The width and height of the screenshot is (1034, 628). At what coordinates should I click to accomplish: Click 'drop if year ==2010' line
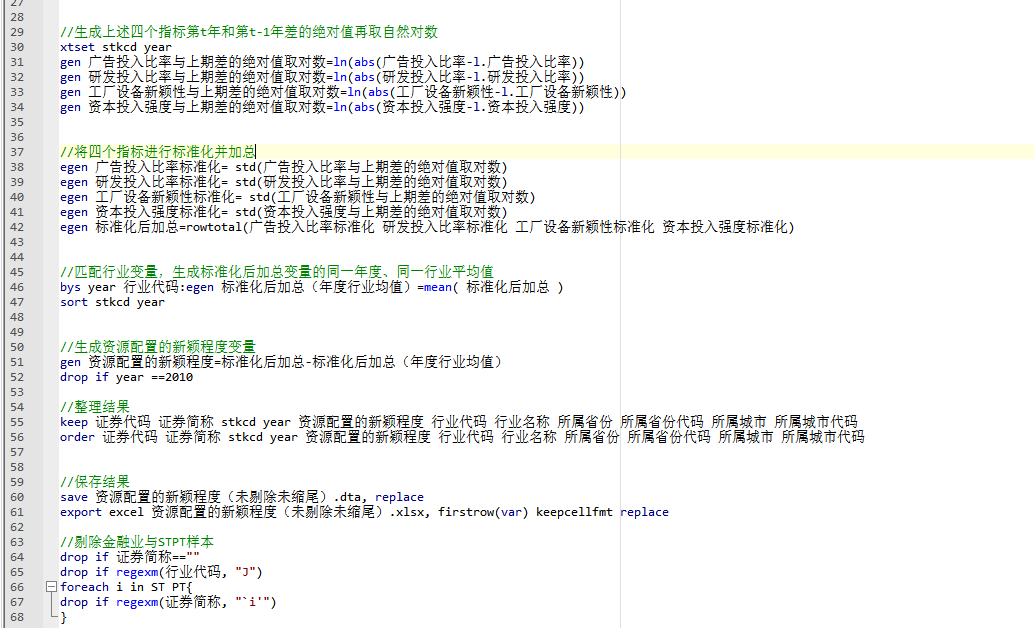click(x=126, y=377)
